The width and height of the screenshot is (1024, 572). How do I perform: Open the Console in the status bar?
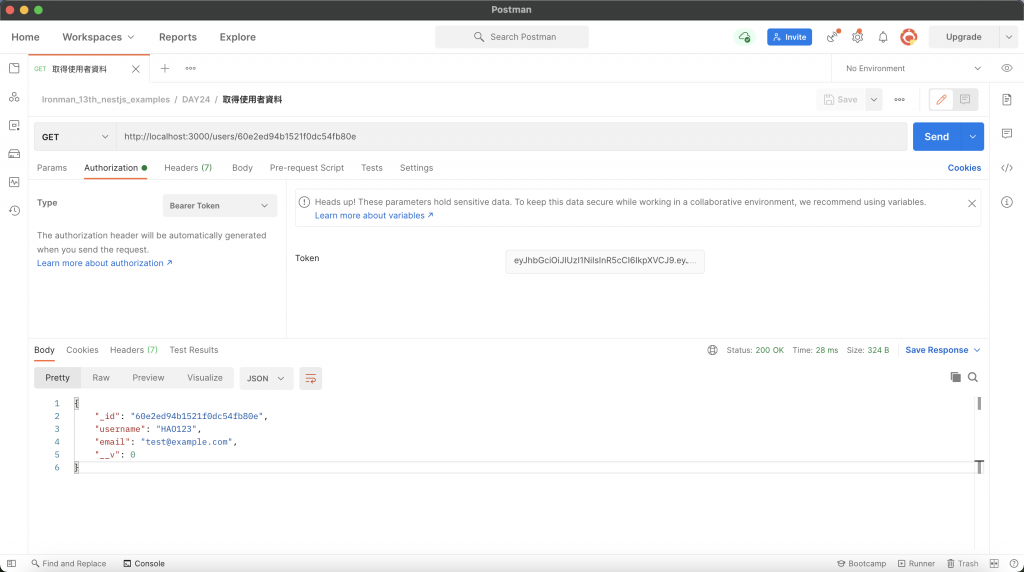coord(144,564)
